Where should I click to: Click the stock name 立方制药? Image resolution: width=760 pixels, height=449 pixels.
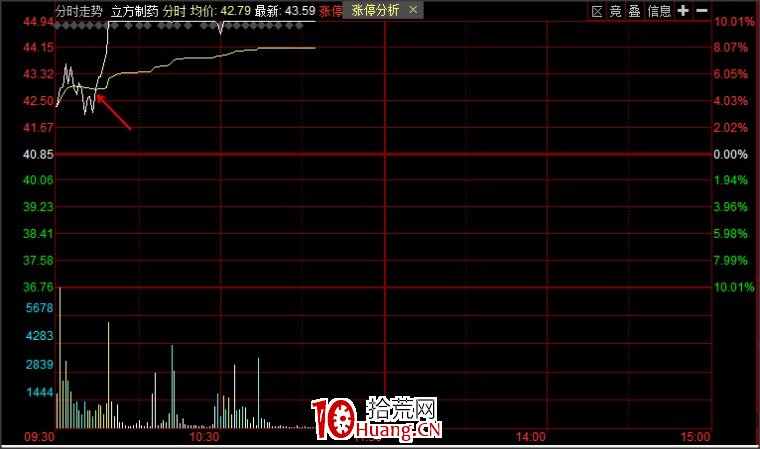coord(134,11)
